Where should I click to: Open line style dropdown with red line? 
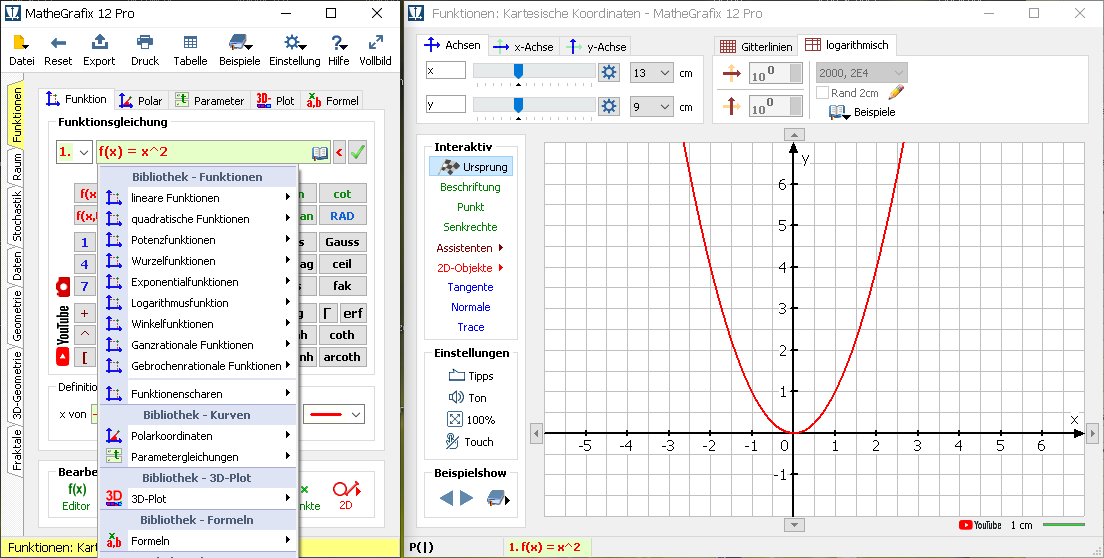[334, 414]
